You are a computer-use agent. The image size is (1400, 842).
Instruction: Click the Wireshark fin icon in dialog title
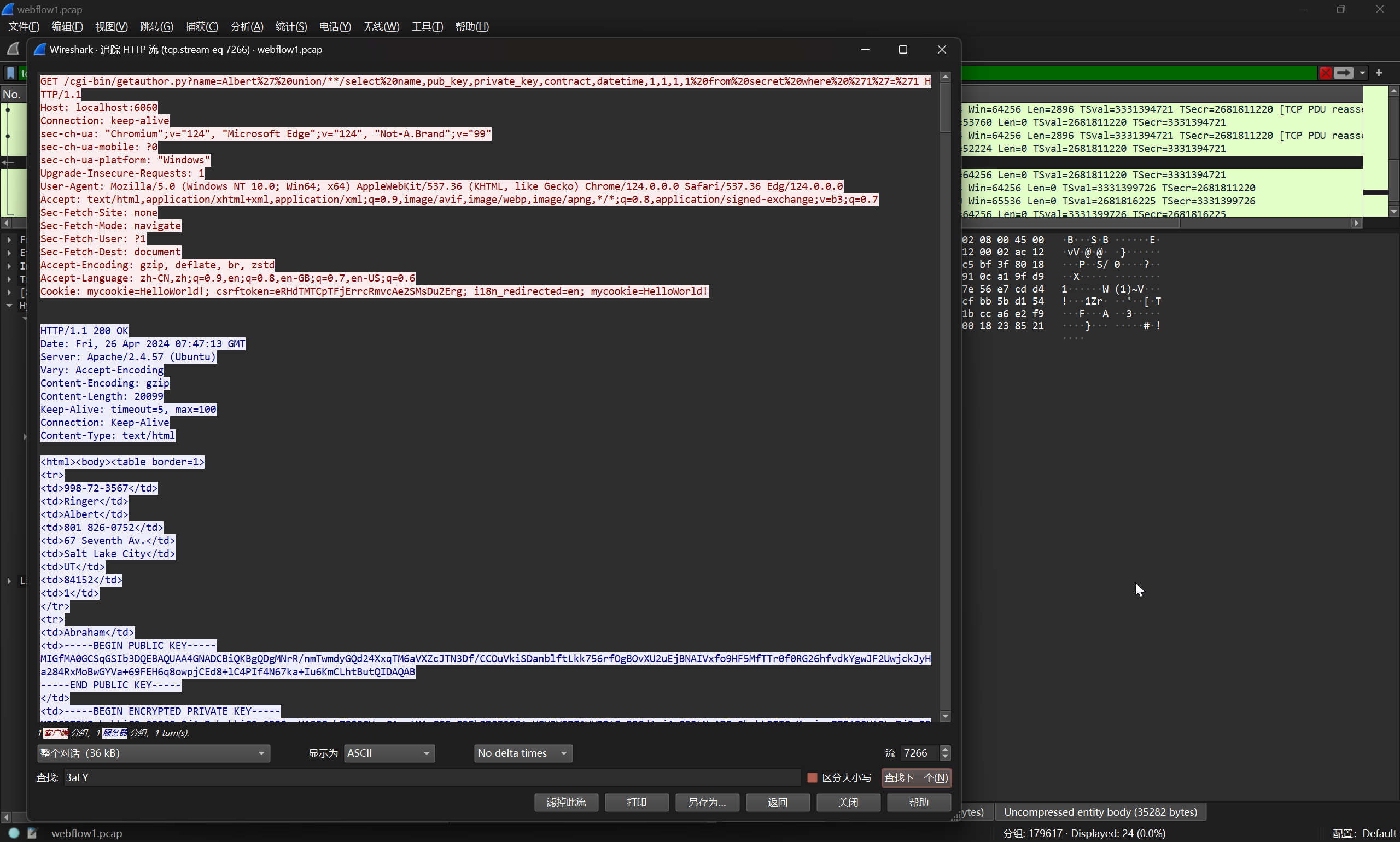point(40,50)
